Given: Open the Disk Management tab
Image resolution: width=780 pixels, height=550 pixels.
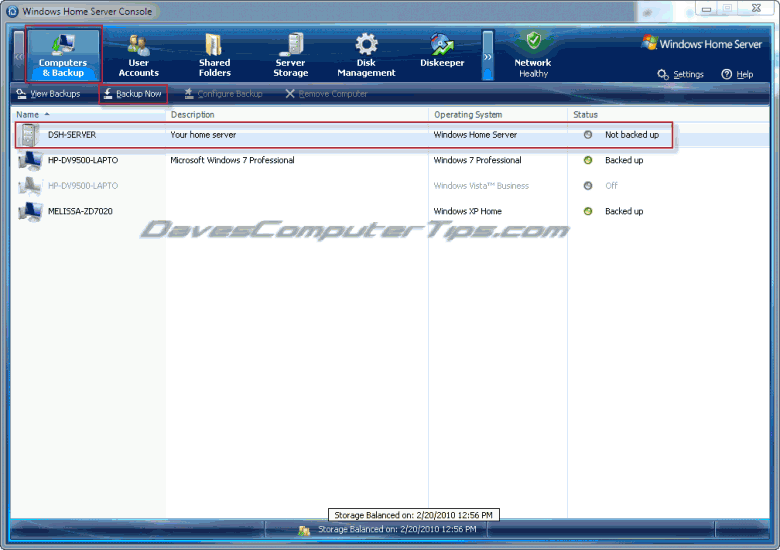Looking at the screenshot, I should tap(366, 54).
